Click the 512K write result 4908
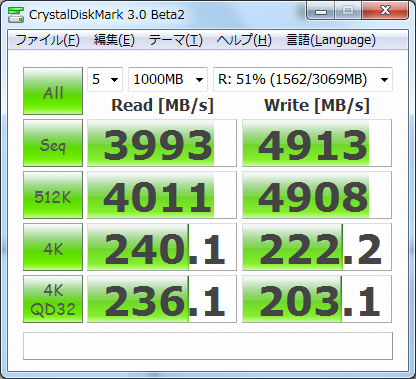416x379 pixels. pyautogui.click(x=317, y=195)
